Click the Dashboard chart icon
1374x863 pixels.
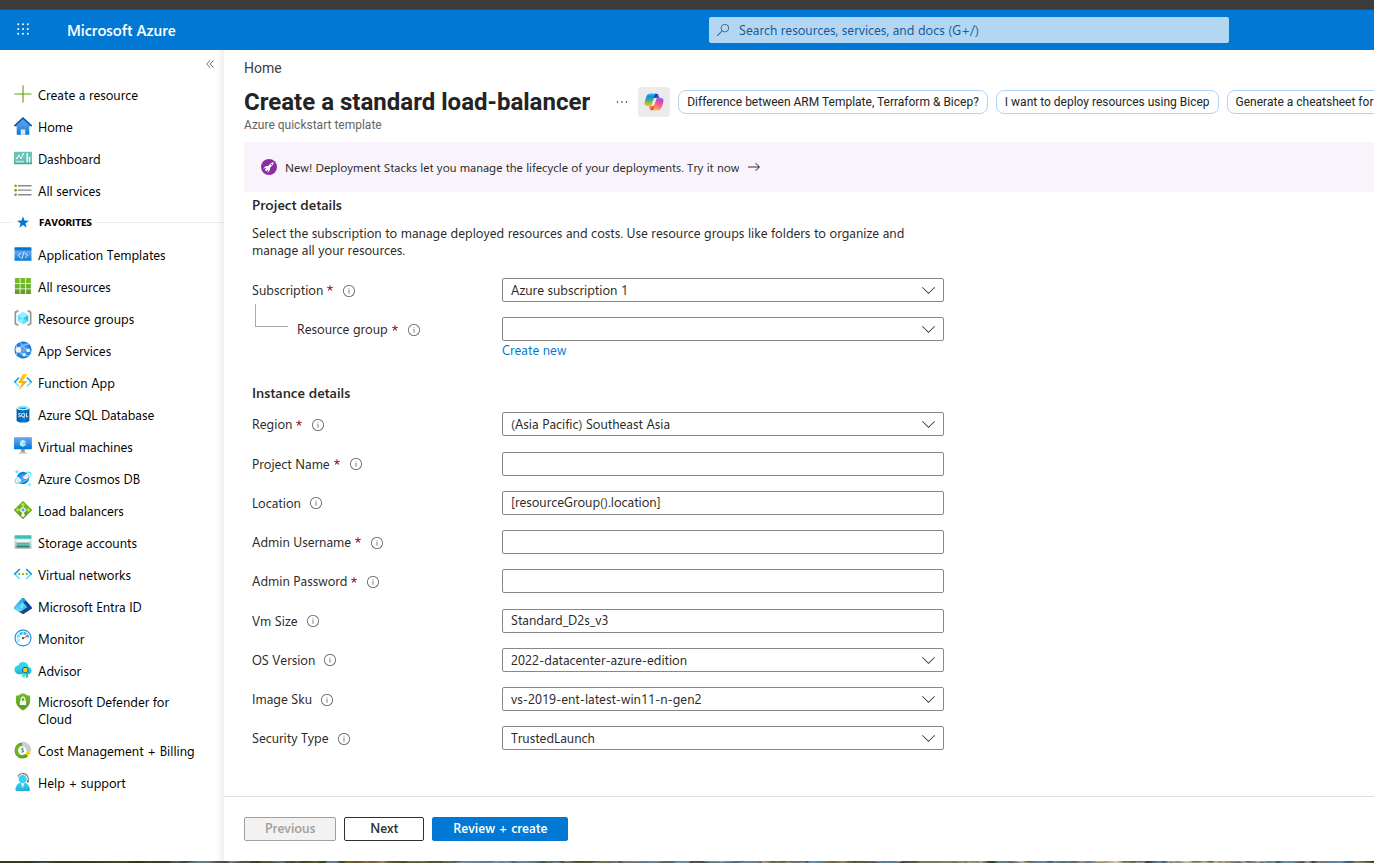point(22,159)
